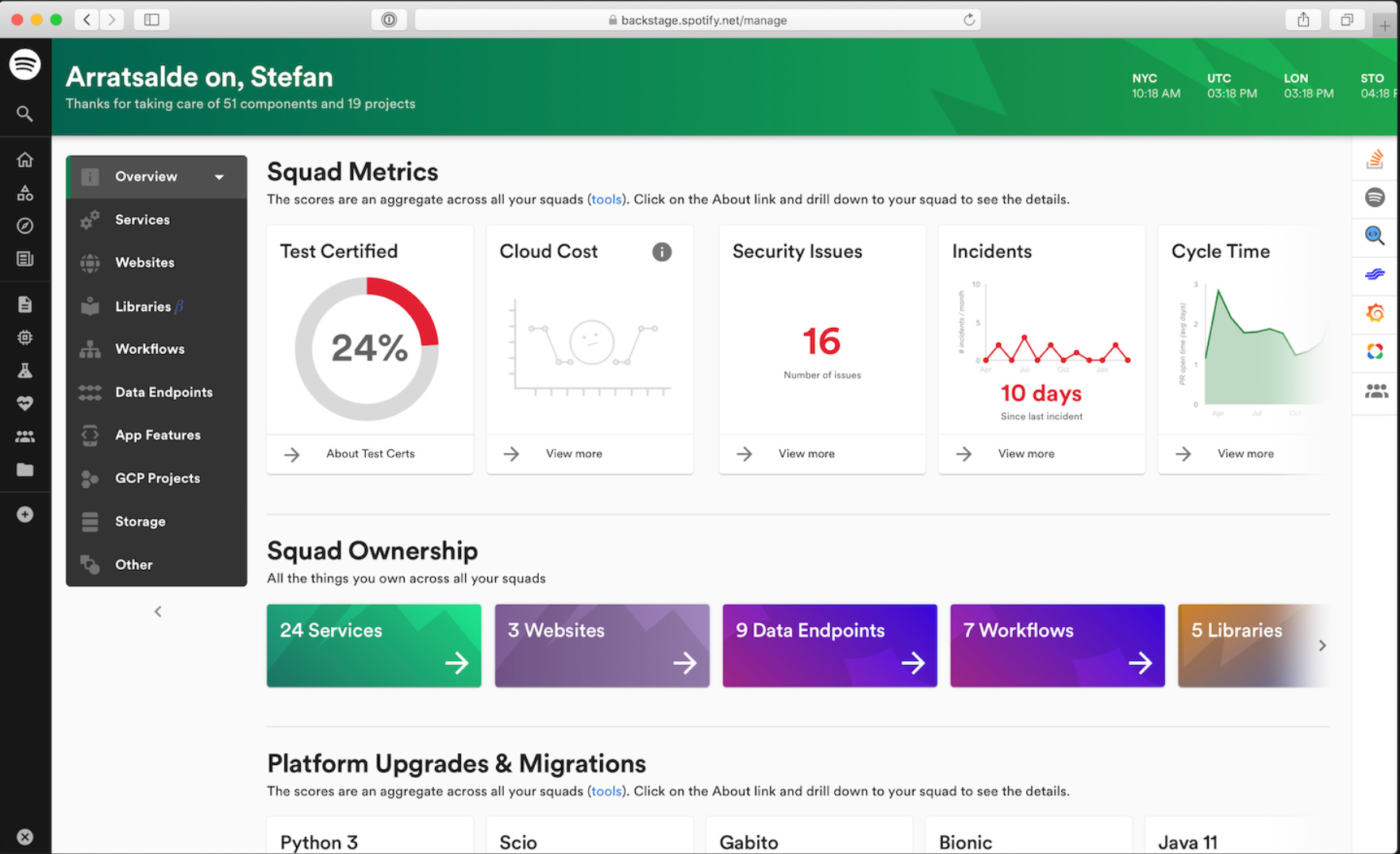The image size is (1400, 854).
Task: Click the Test Certified 24% progress ring
Action: 368,348
